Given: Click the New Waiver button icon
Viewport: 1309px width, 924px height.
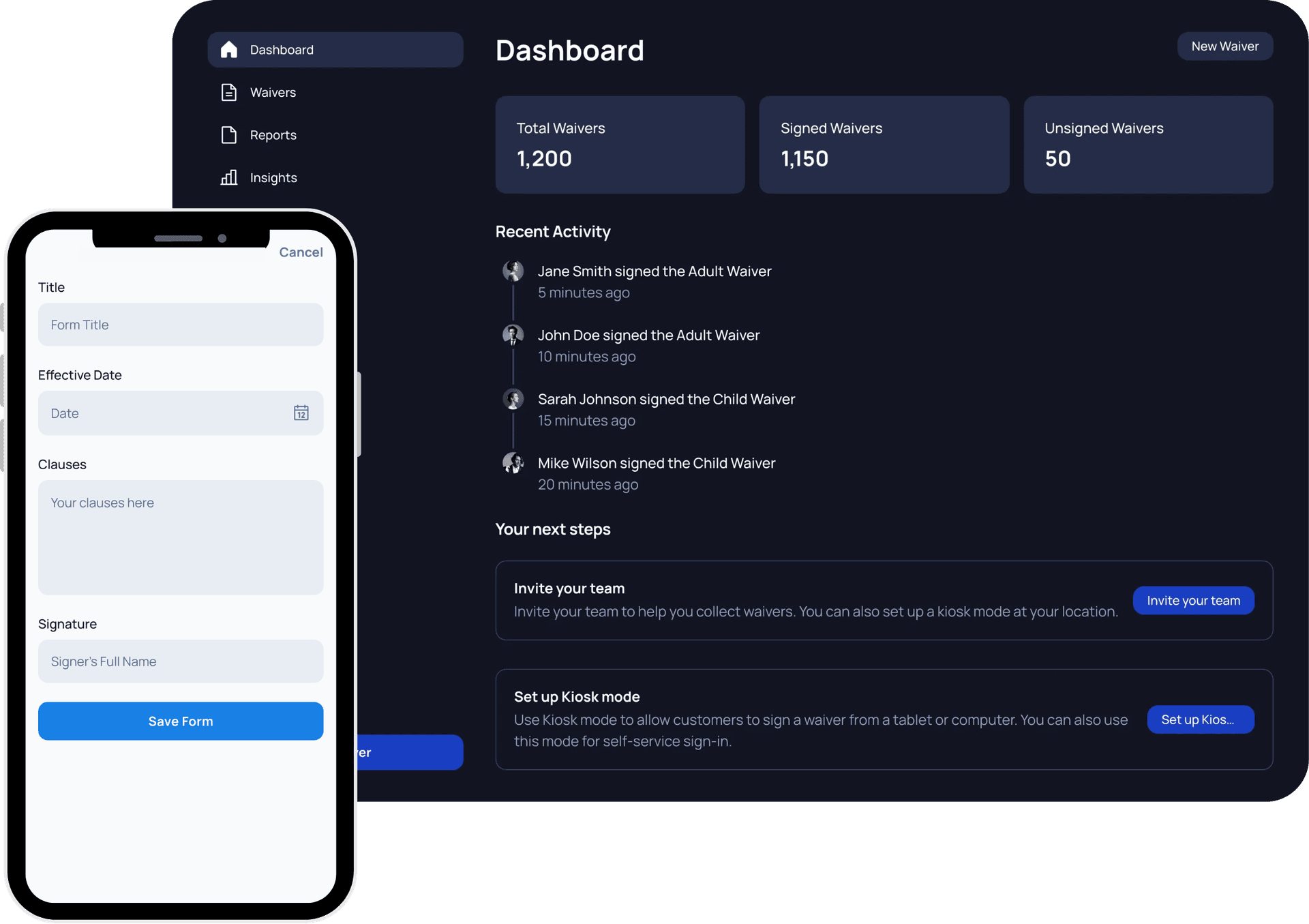Looking at the screenshot, I should (1224, 45).
